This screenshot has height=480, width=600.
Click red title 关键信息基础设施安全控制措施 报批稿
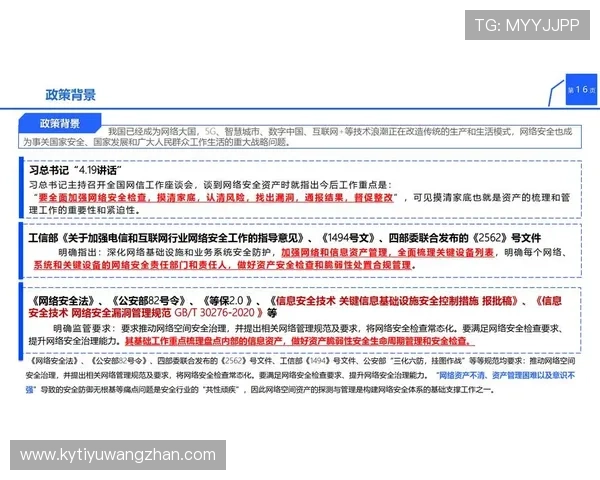click(x=428, y=301)
